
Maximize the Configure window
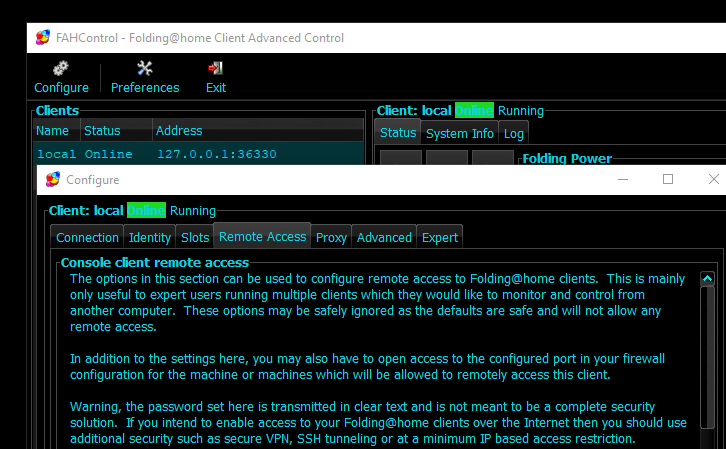[x=668, y=179]
